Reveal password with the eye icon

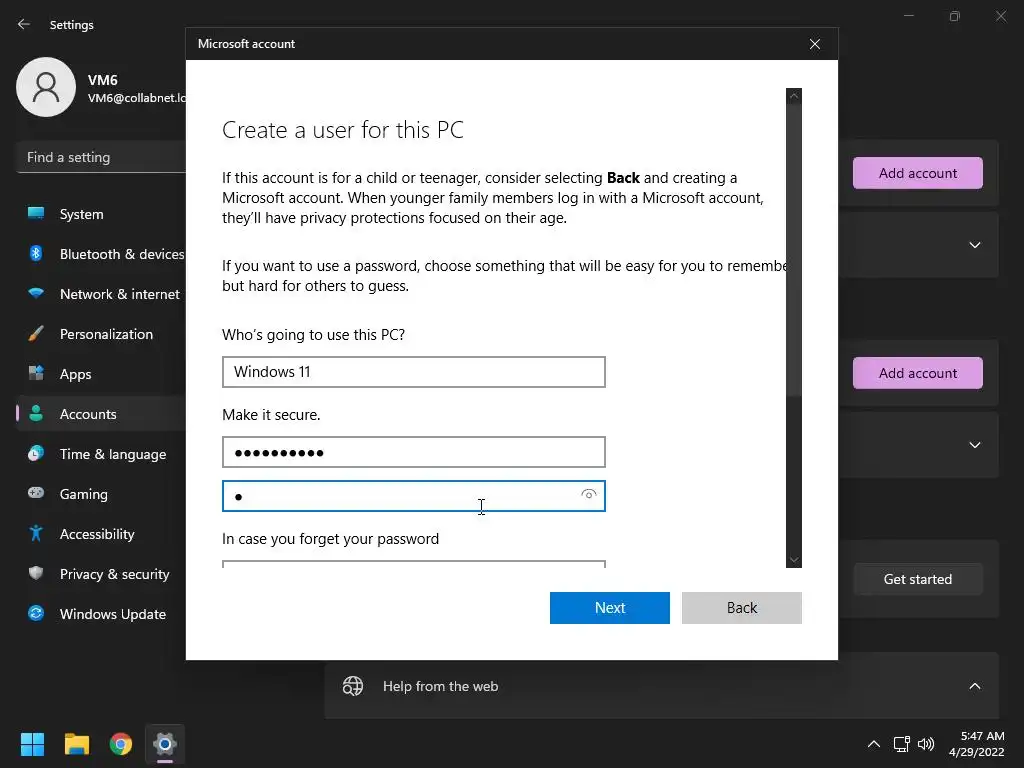tap(588, 494)
